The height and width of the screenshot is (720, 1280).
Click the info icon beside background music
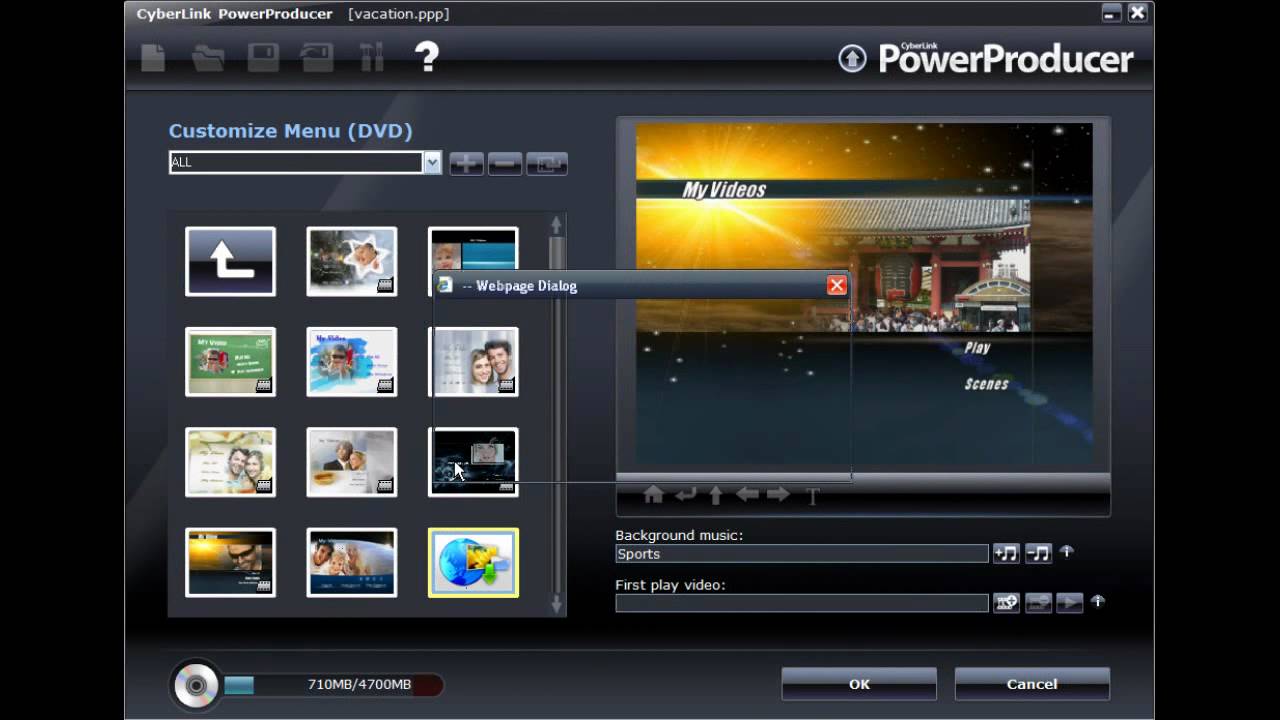(x=1067, y=551)
